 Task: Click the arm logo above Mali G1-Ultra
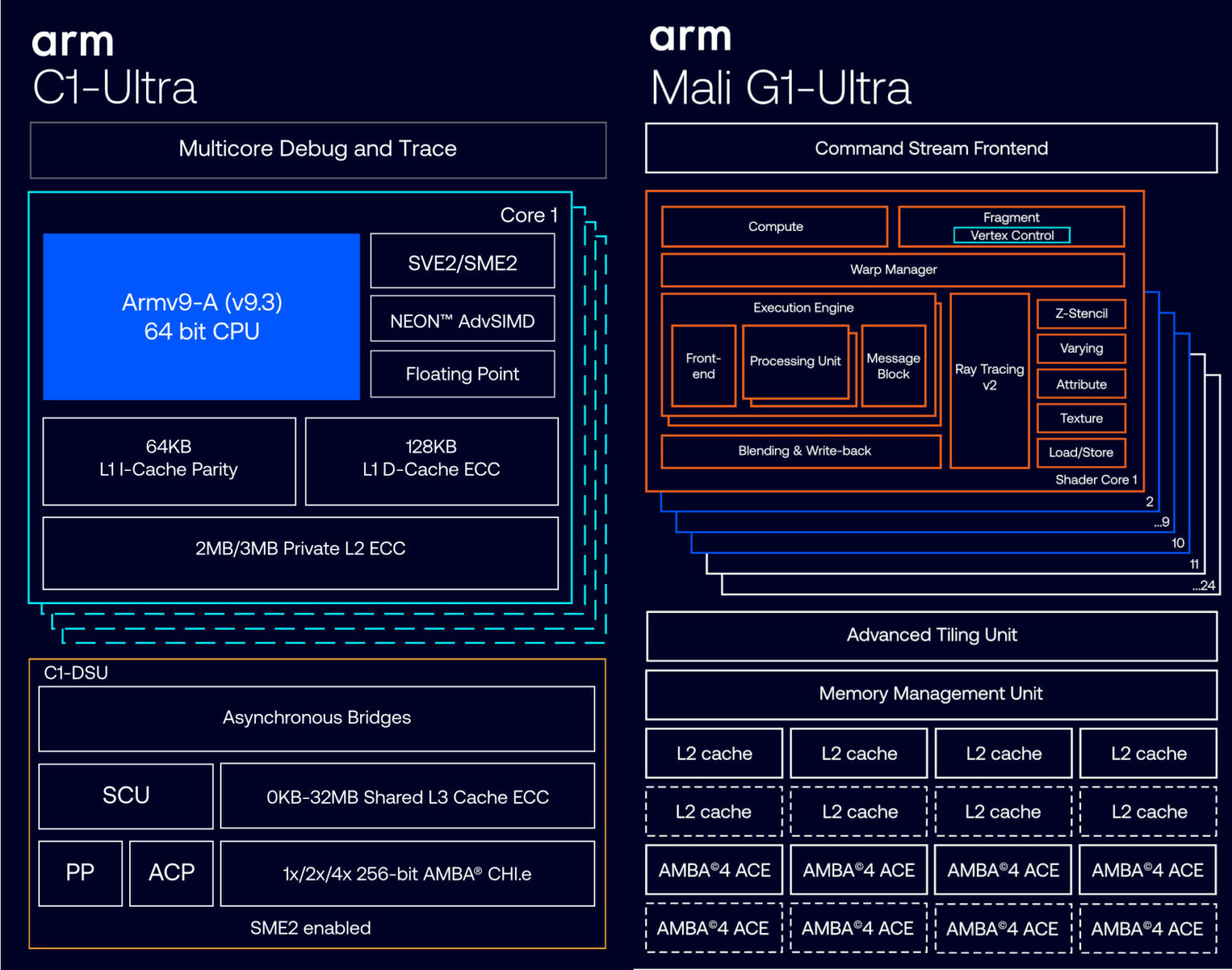pyautogui.click(x=691, y=36)
